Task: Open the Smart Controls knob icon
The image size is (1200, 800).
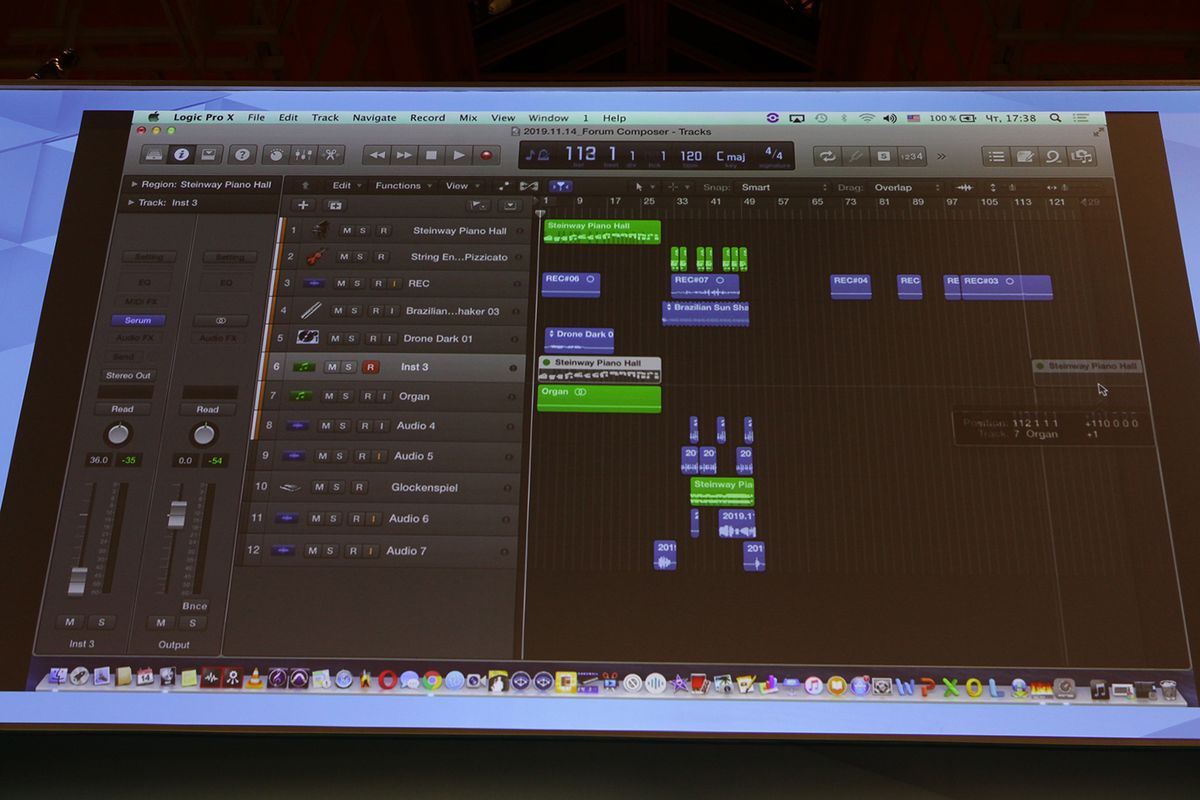Action: point(274,155)
